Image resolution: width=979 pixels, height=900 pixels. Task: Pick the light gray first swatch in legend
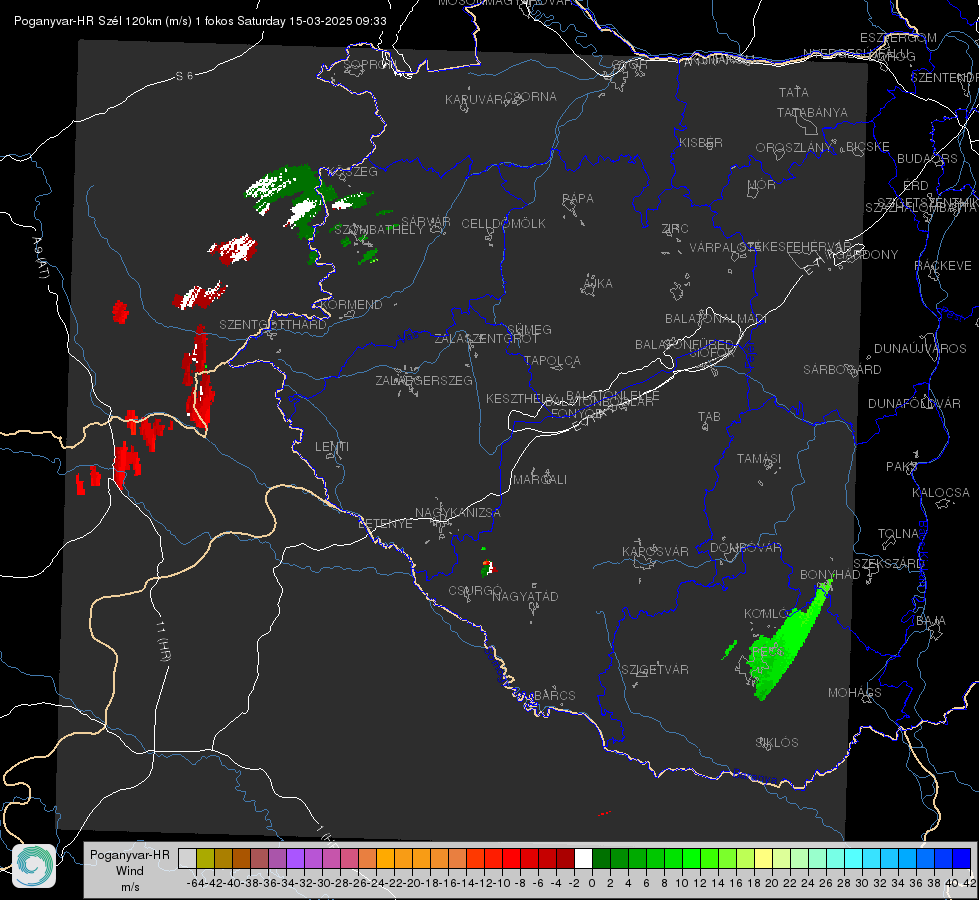coord(187,859)
